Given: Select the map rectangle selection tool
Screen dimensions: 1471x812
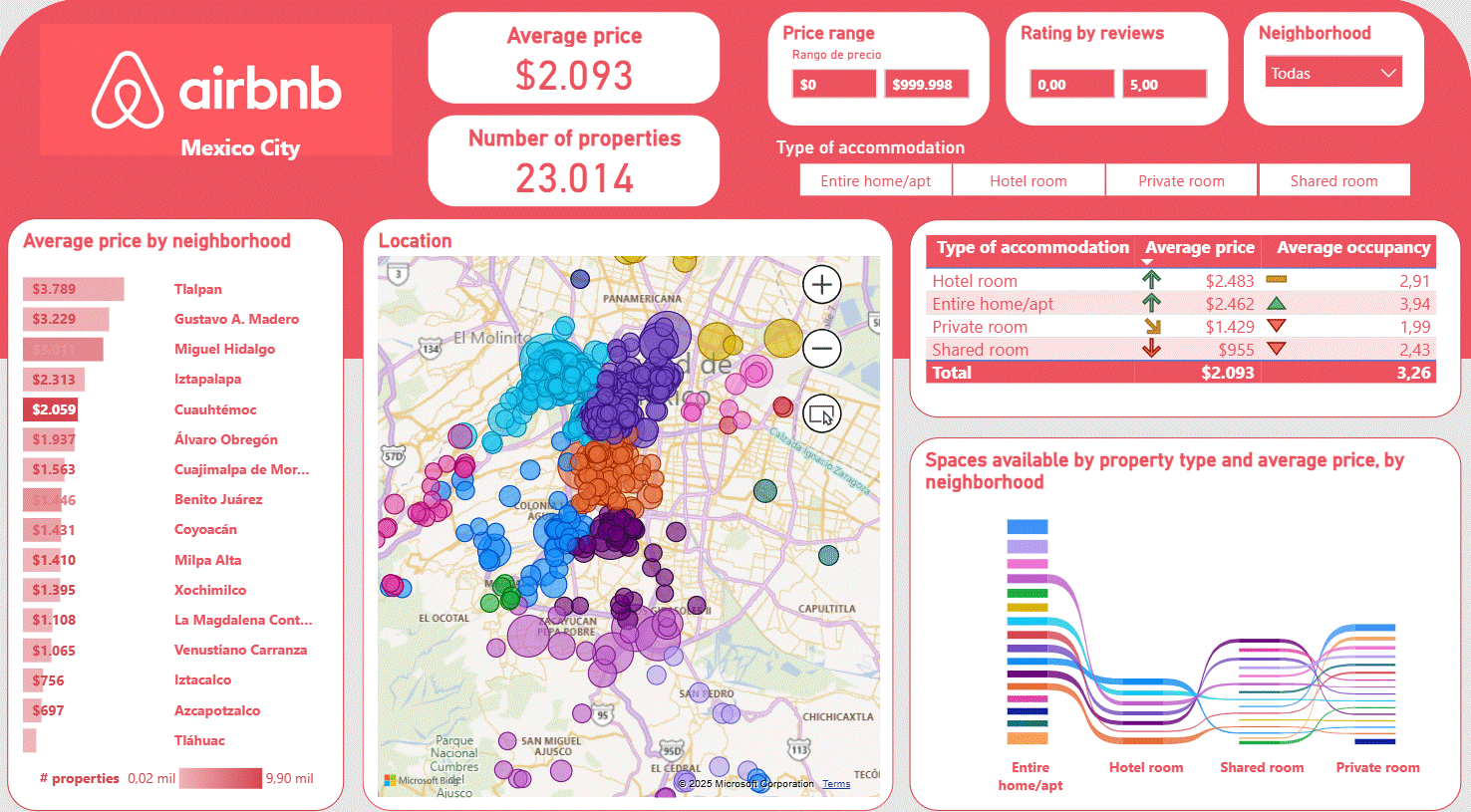Looking at the screenshot, I should coord(820,412).
